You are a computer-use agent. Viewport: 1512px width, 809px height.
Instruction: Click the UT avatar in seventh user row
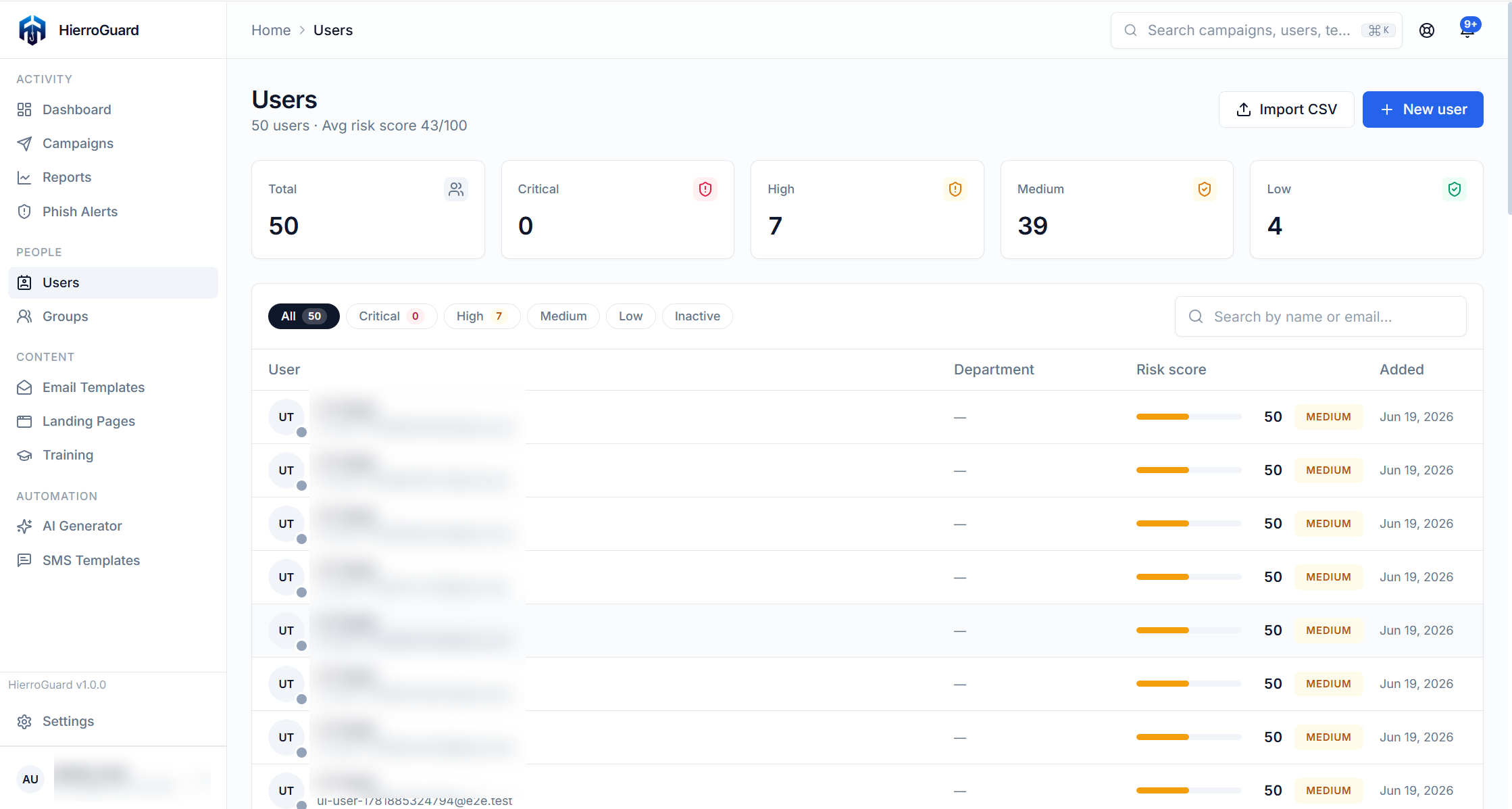pos(286,737)
